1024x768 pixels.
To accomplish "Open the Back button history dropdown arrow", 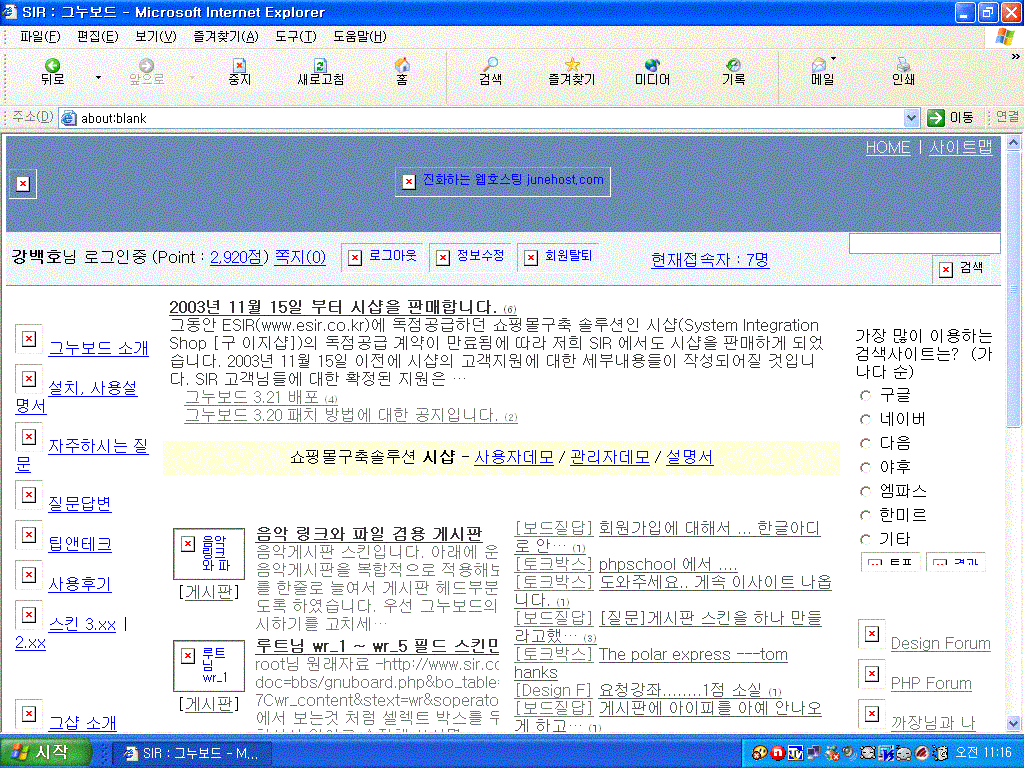I will 98,77.
